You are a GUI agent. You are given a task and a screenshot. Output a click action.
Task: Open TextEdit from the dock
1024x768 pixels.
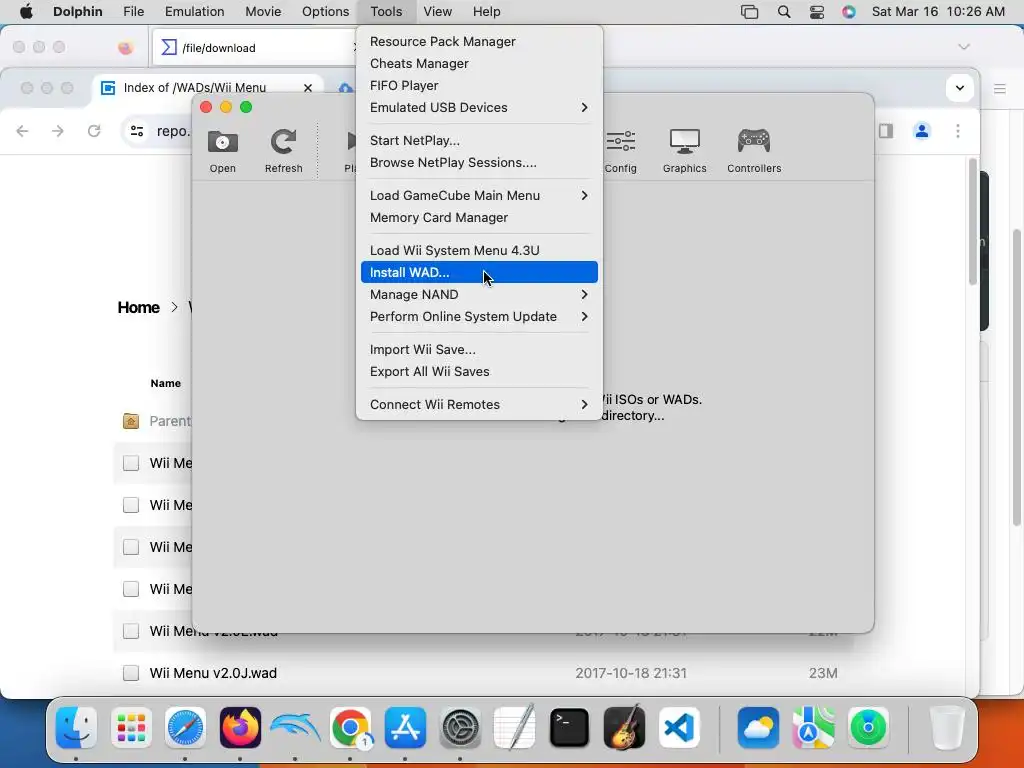point(515,728)
